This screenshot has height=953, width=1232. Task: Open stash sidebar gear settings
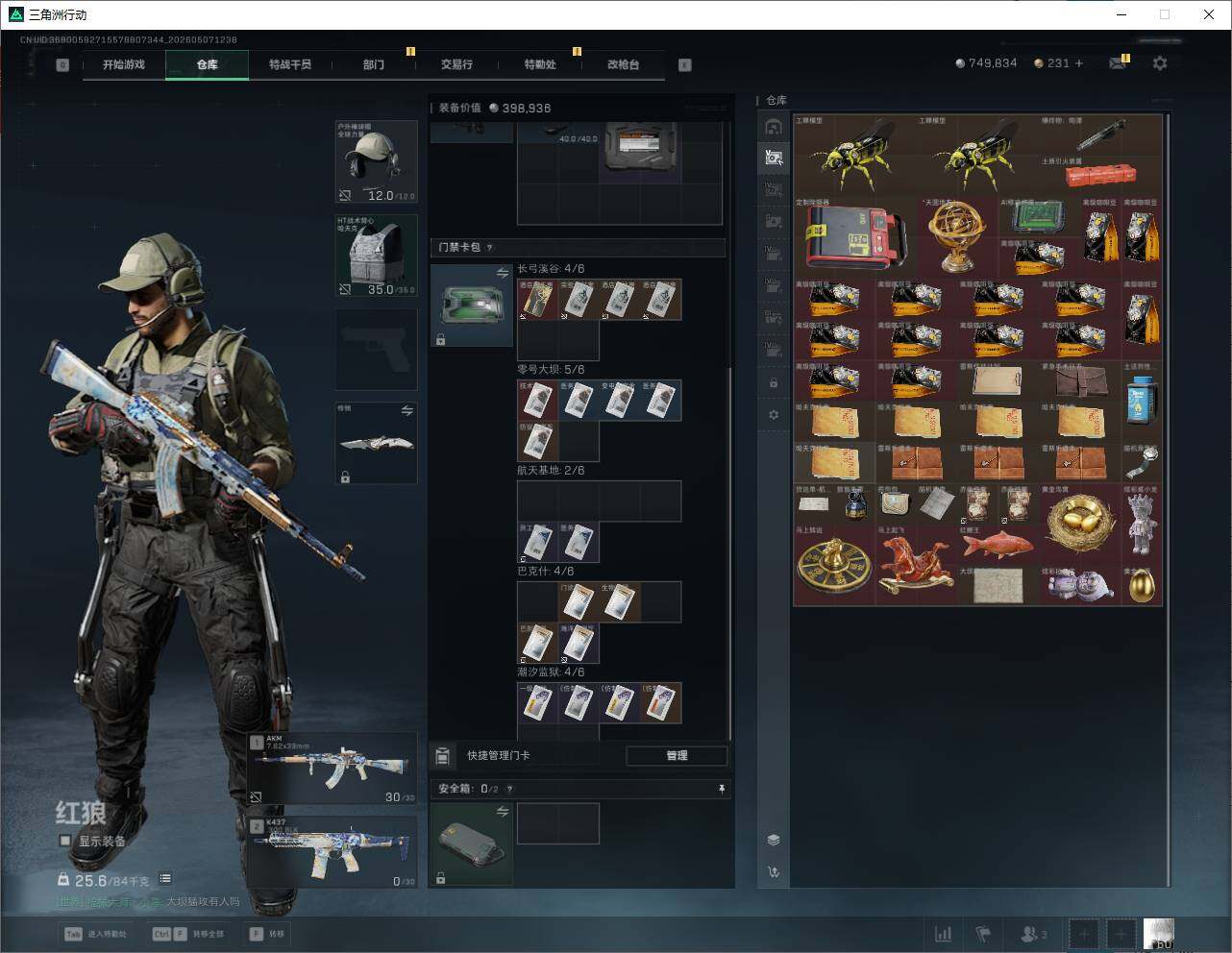(x=774, y=415)
